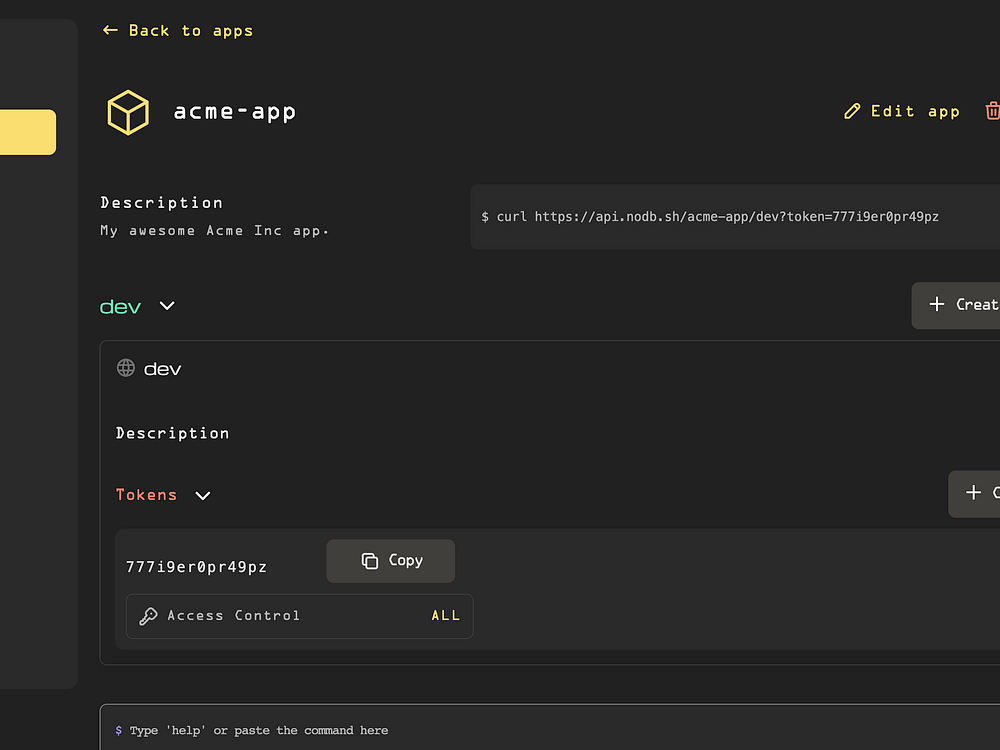Viewport: 1000px width, 750px height.
Task: Delete app with the trash icon
Action: [x=992, y=111]
